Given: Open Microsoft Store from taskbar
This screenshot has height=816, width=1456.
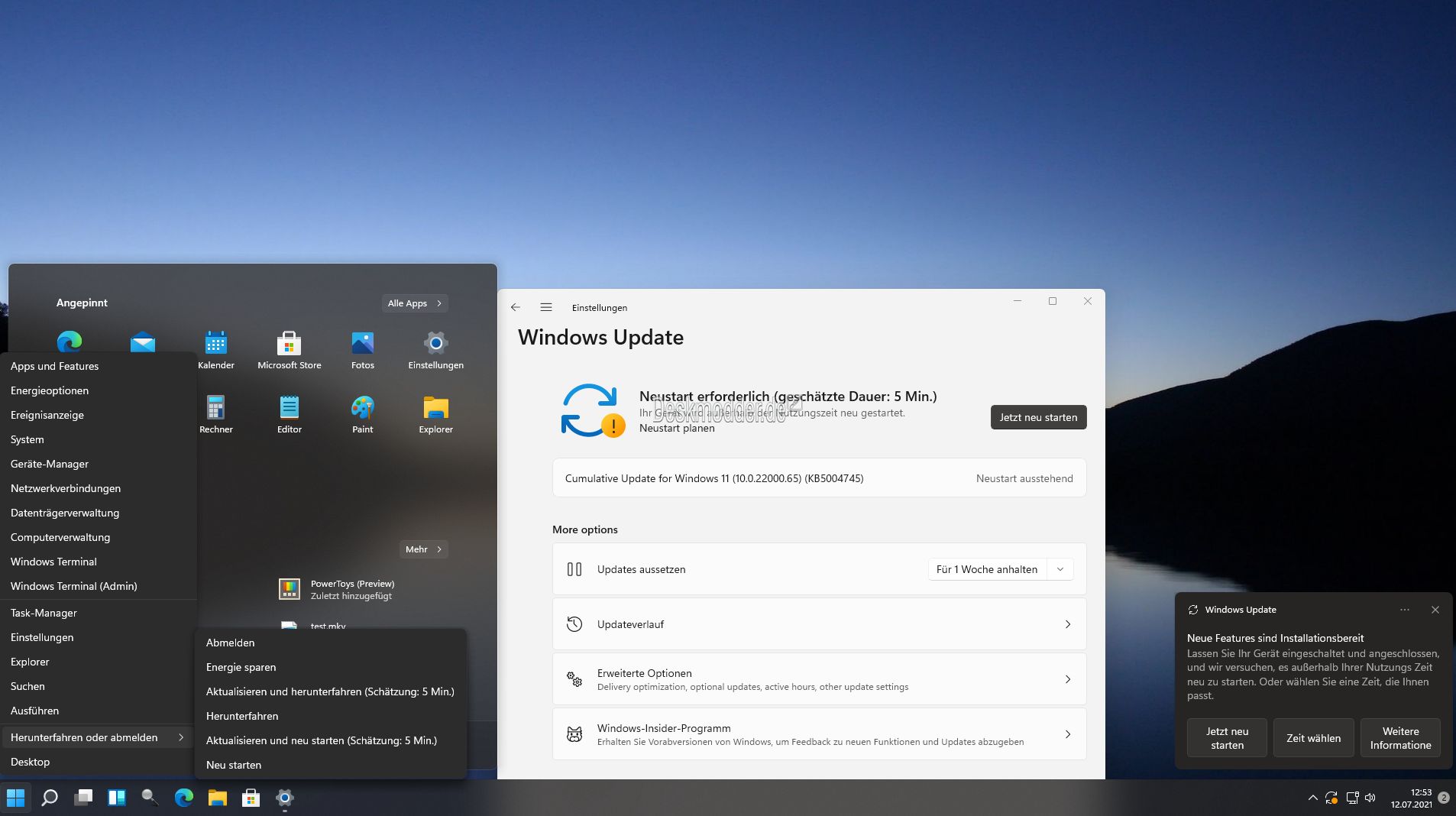Looking at the screenshot, I should click(x=251, y=798).
